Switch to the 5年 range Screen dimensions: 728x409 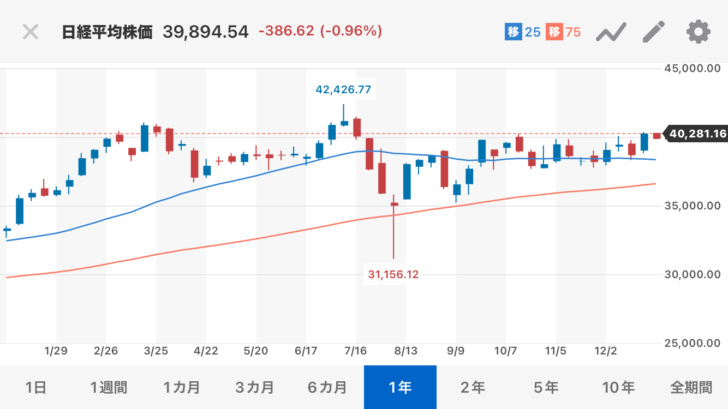click(546, 387)
